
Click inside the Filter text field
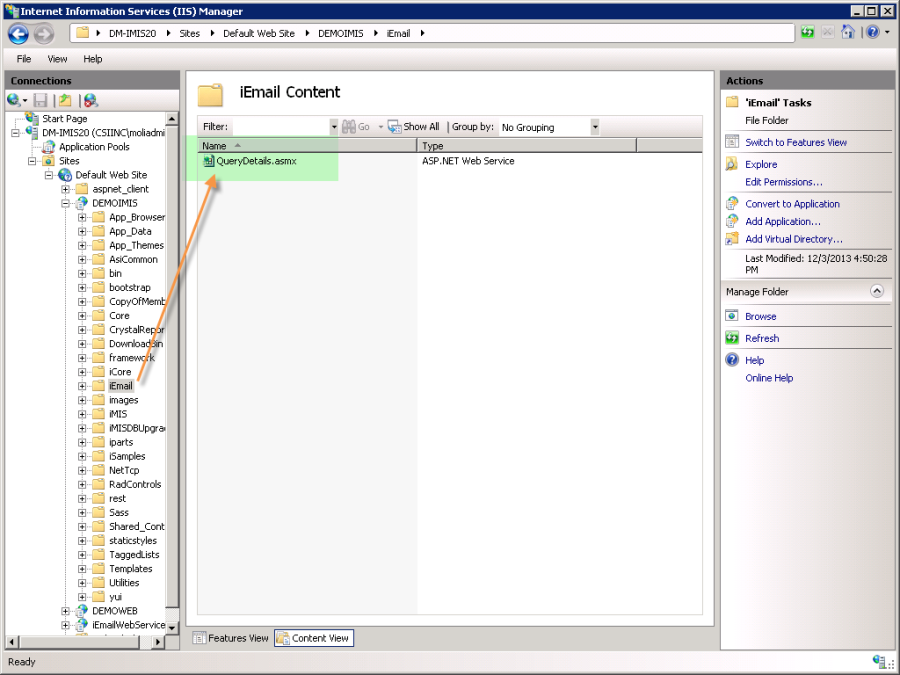click(x=280, y=127)
